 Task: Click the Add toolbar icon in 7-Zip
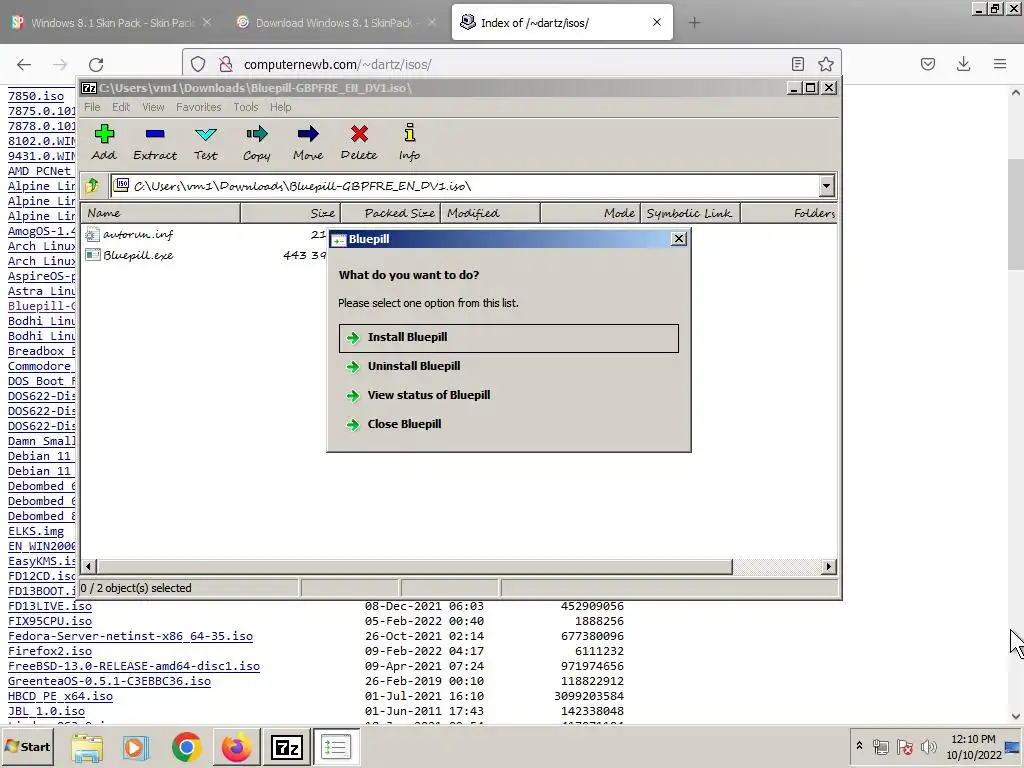pyautogui.click(x=104, y=135)
